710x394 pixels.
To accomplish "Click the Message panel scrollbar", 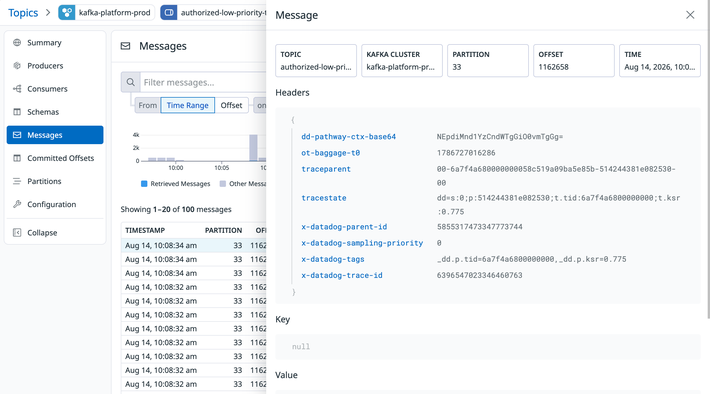I will click(708, 159).
